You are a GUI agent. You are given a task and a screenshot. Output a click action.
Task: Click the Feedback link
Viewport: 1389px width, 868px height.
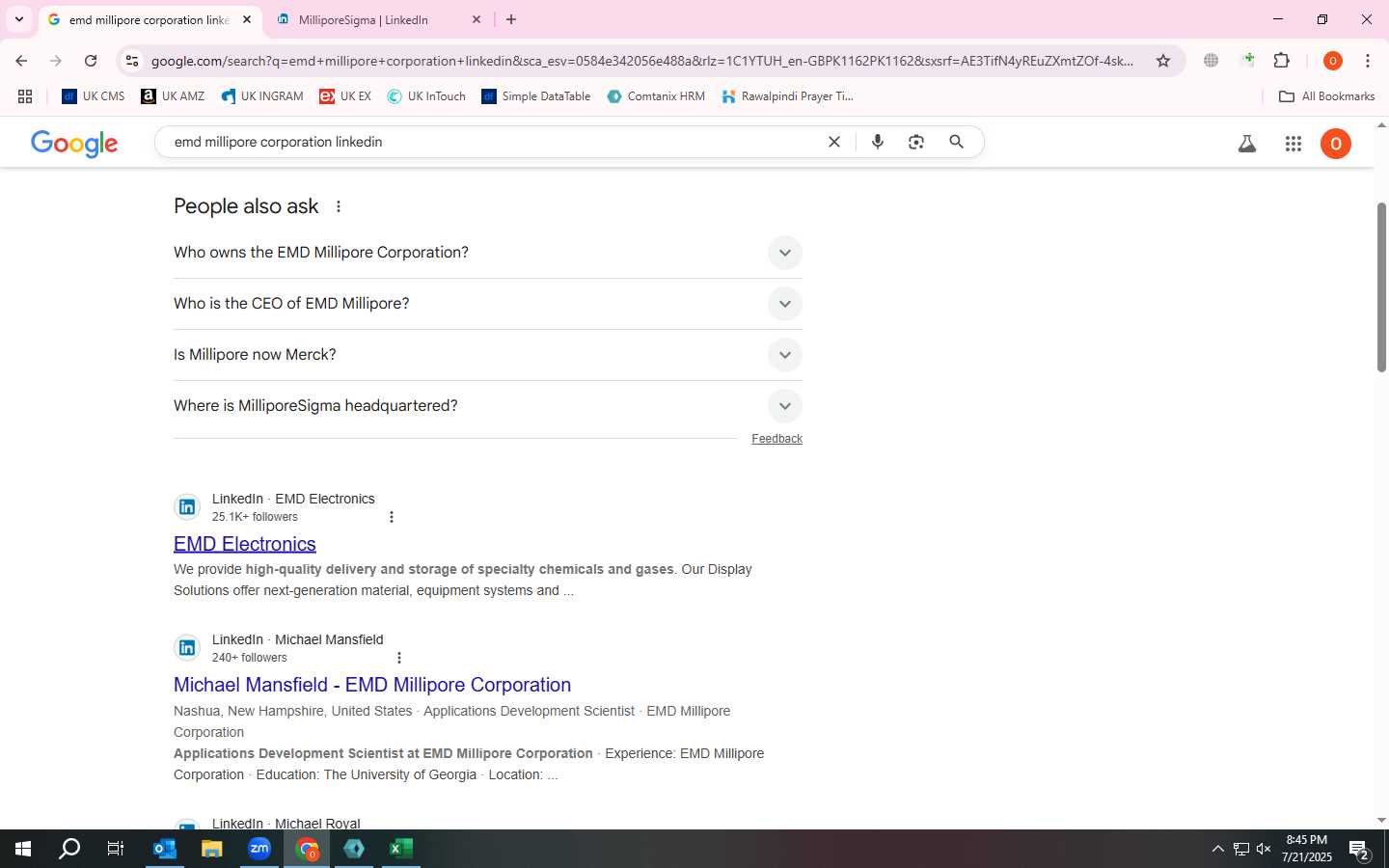tap(776, 439)
